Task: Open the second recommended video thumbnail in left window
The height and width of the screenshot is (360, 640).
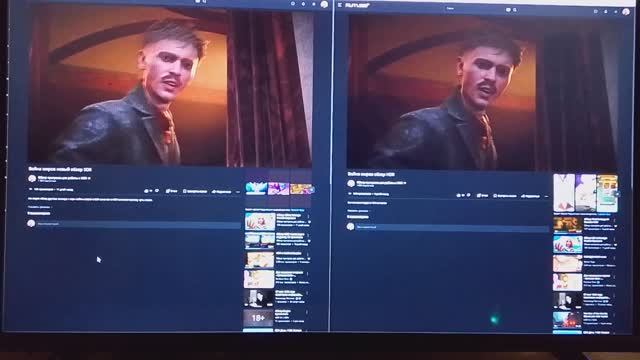Action: tap(260, 240)
